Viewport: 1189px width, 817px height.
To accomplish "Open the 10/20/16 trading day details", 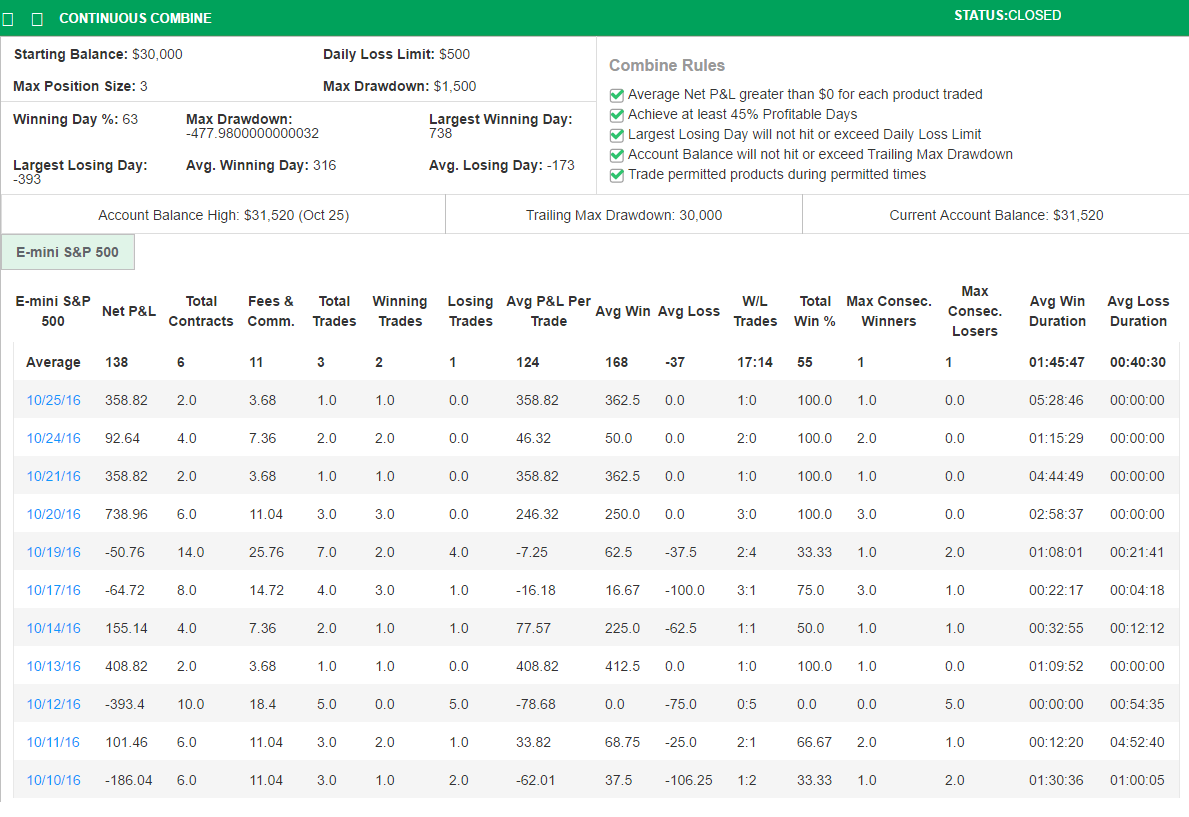I will tap(53, 514).
